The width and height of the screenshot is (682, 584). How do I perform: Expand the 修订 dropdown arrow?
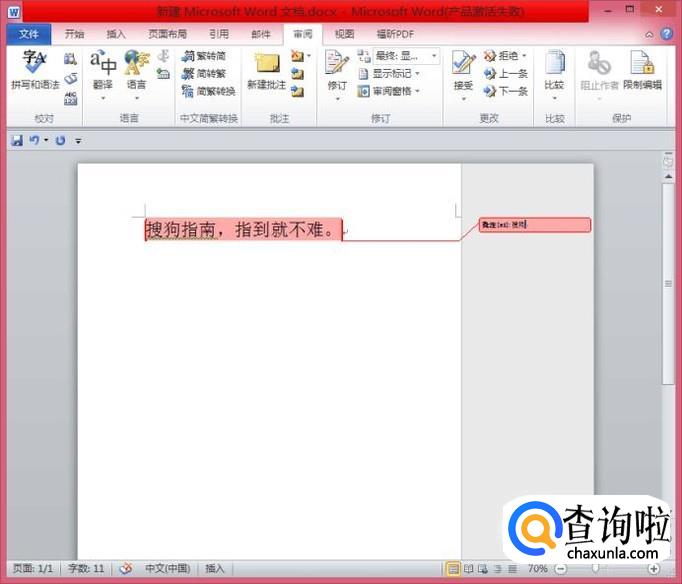click(338, 99)
